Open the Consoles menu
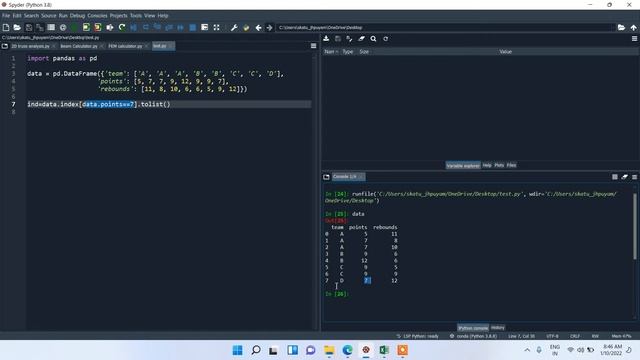Viewport: 640px width, 360px height. coord(97,16)
